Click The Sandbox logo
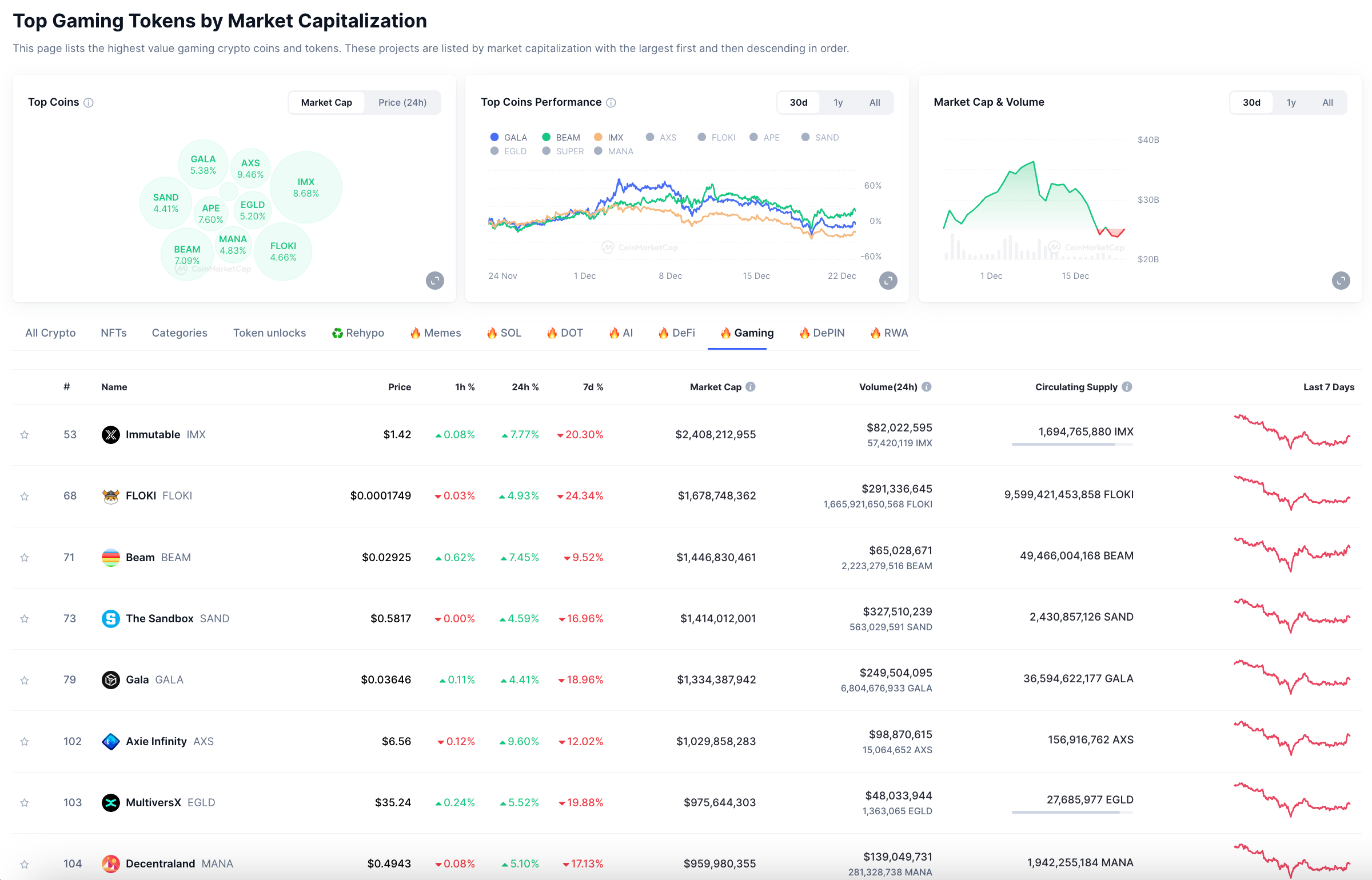1372x880 pixels. click(111, 619)
